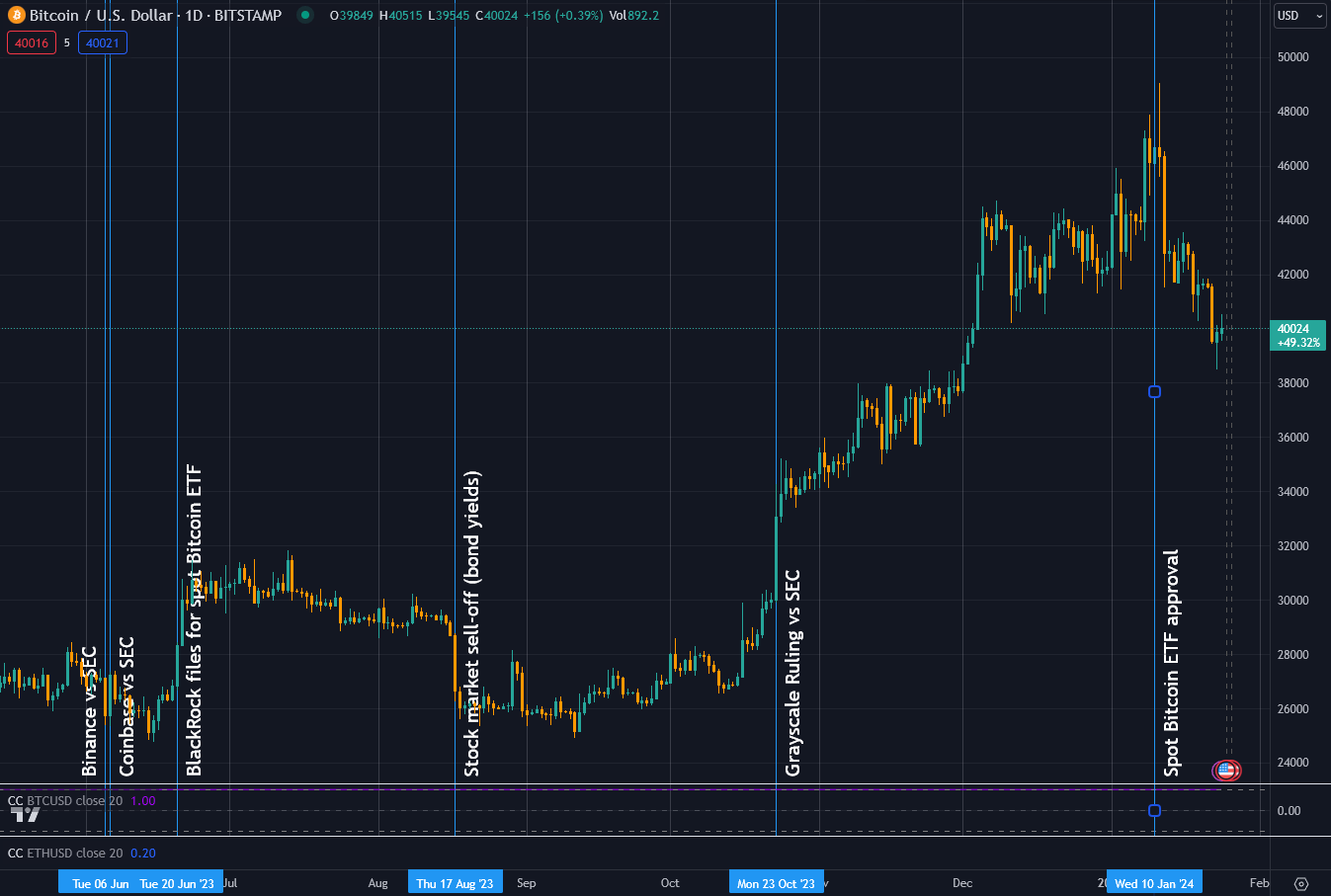Click the Dec label on the time axis
Image resolution: width=1331 pixels, height=896 pixels.
[962, 883]
